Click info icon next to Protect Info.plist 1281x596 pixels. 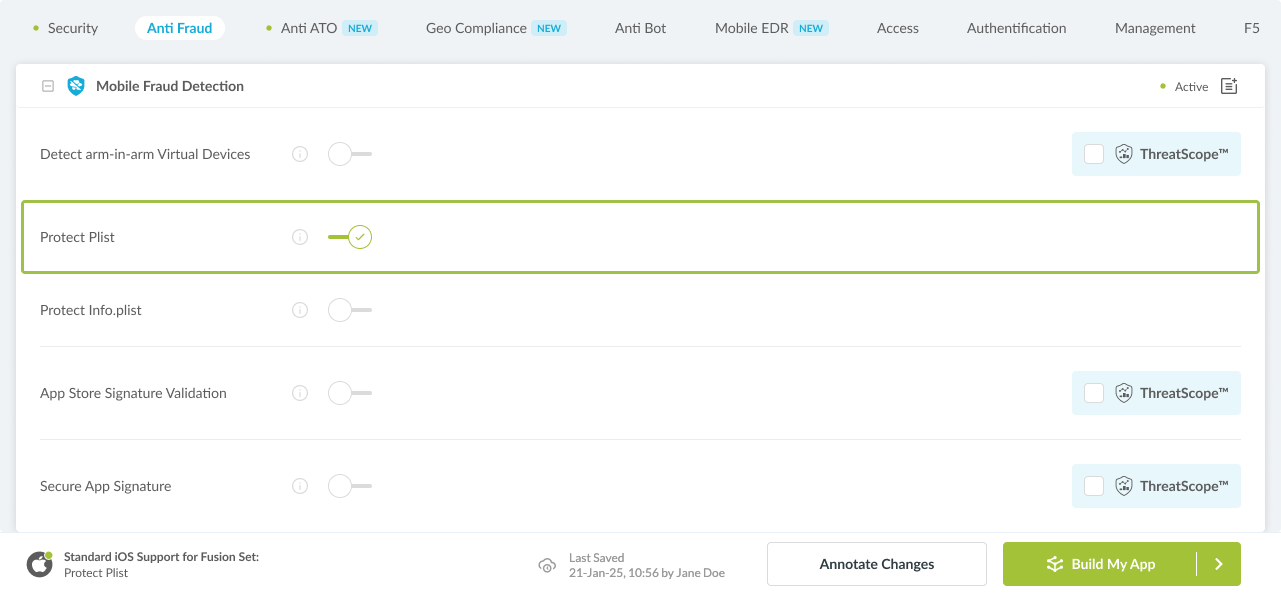(x=300, y=310)
